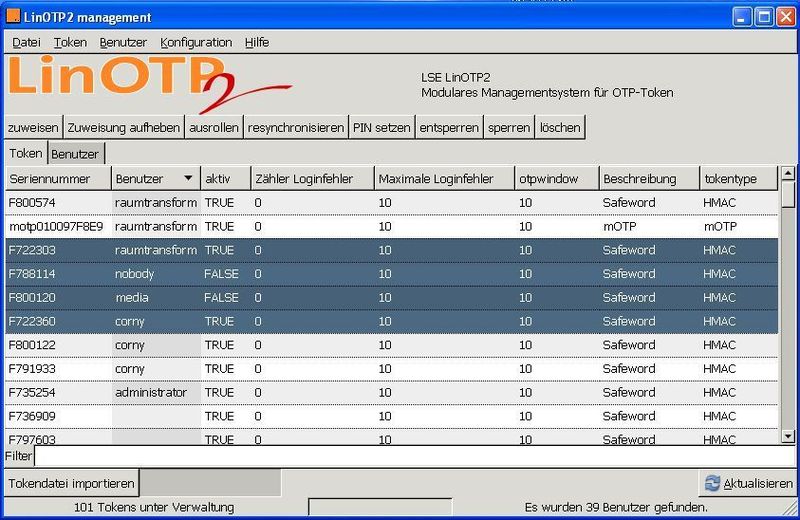
Task: Select token row F791933
Action: coord(392,368)
